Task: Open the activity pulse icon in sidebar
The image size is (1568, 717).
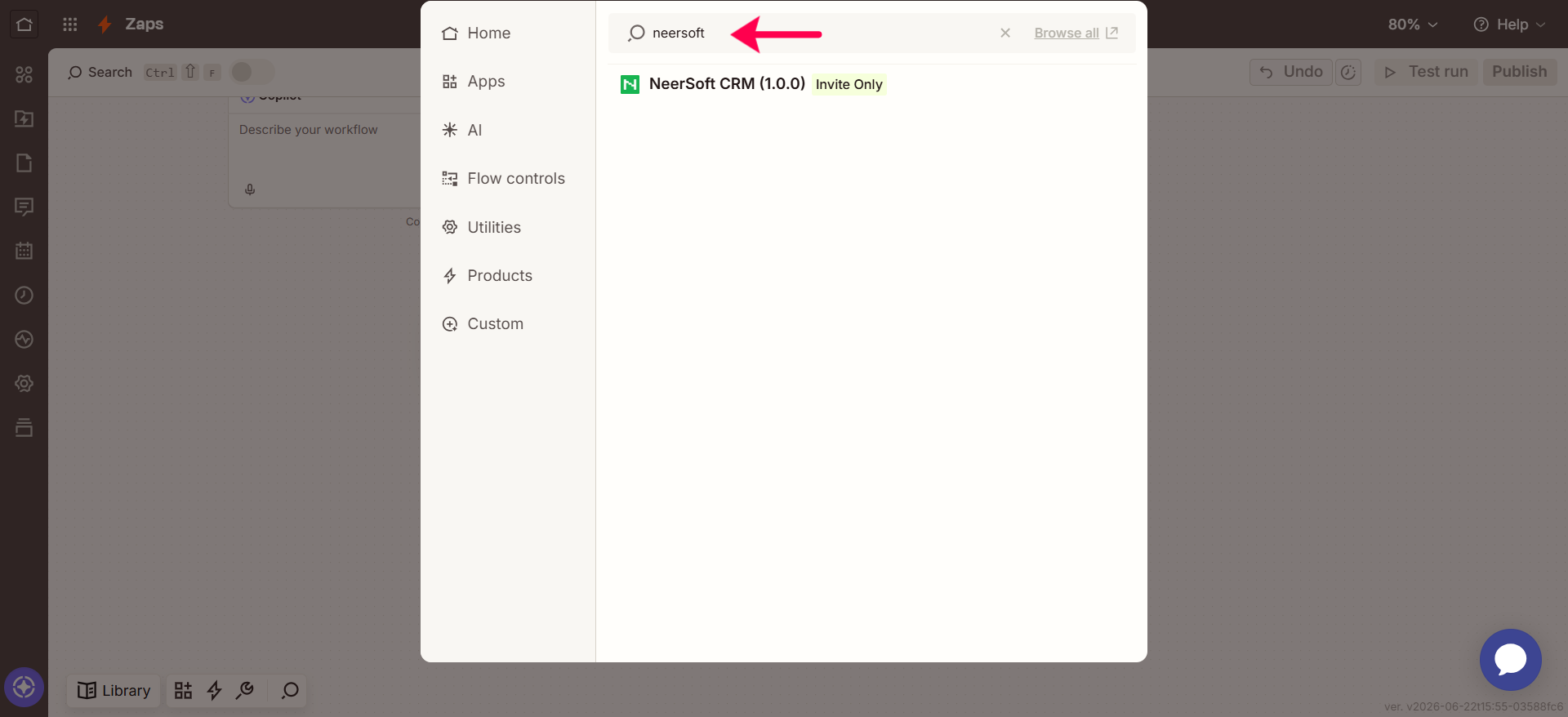Action: pos(24,339)
